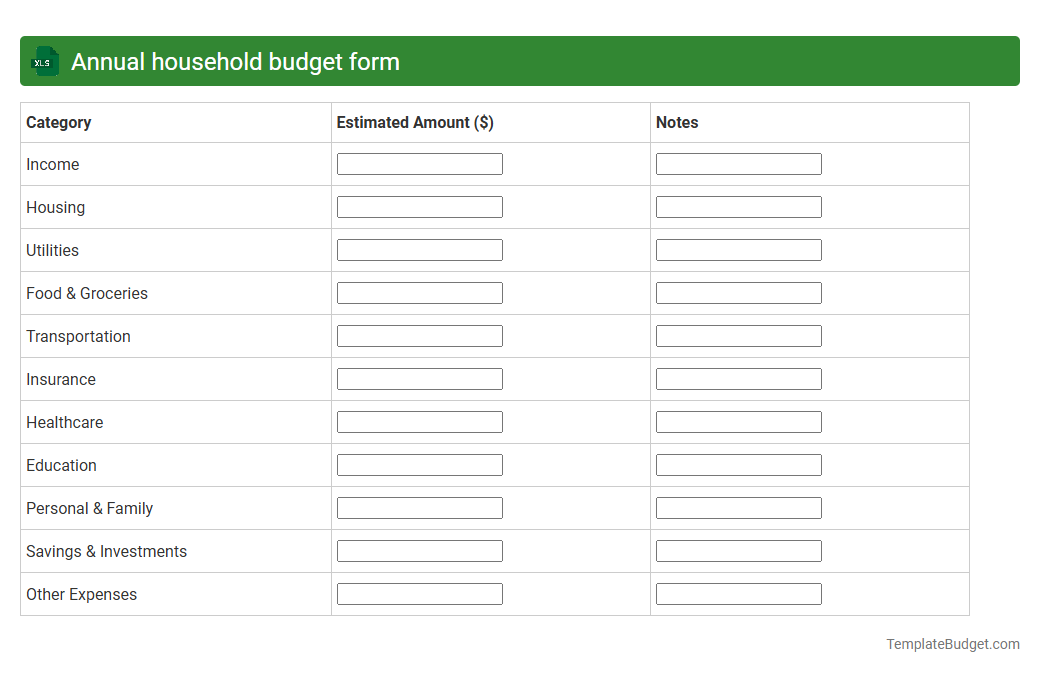This screenshot has height=673, width=1040.
Task: Click the Utilities estimated amount field
Action: pos(419,249)
